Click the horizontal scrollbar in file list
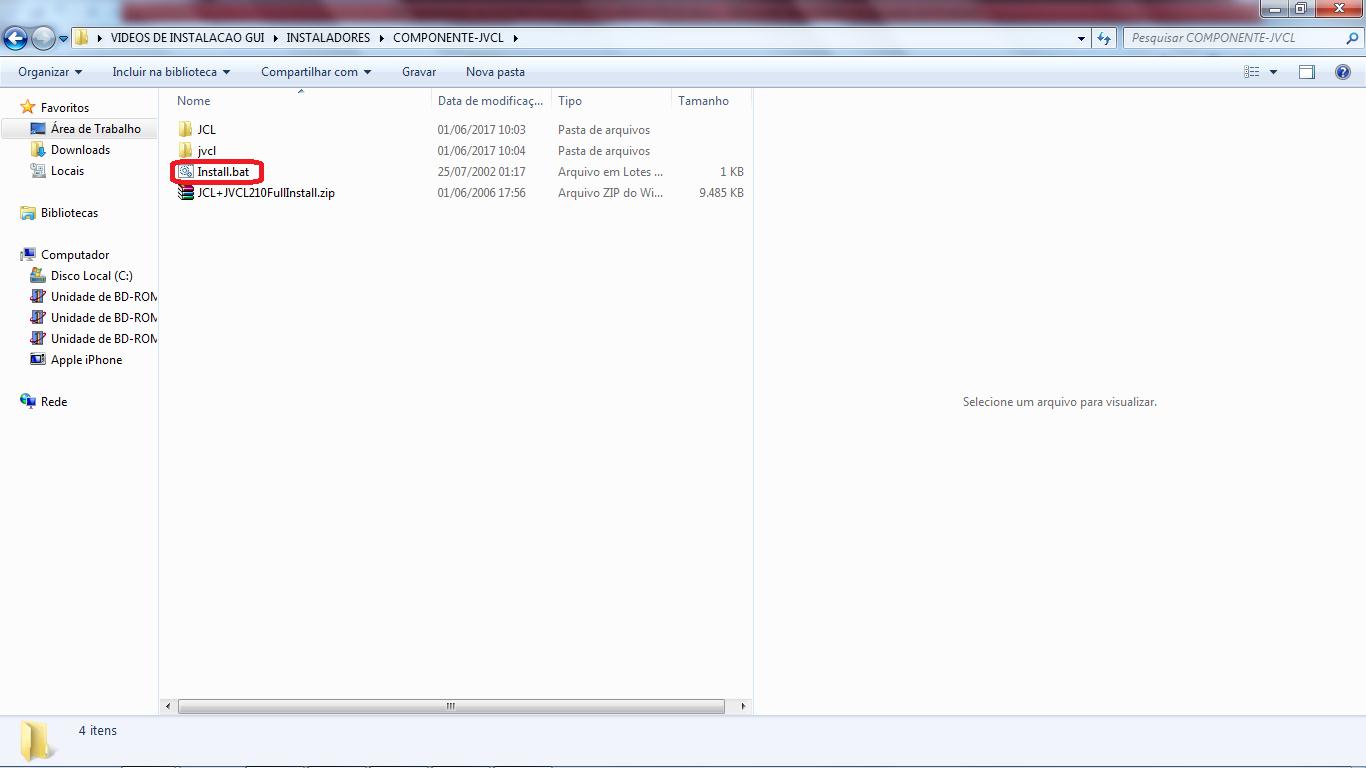1366x768 pixels. 450,706
